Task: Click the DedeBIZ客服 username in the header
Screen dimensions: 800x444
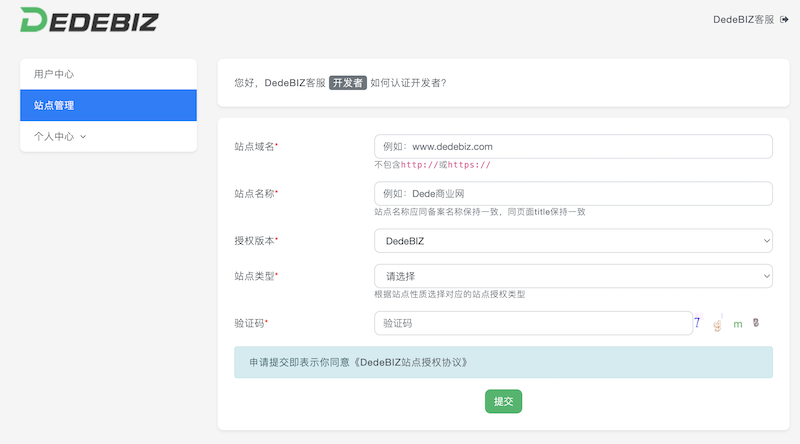Action: pos(743,19)
